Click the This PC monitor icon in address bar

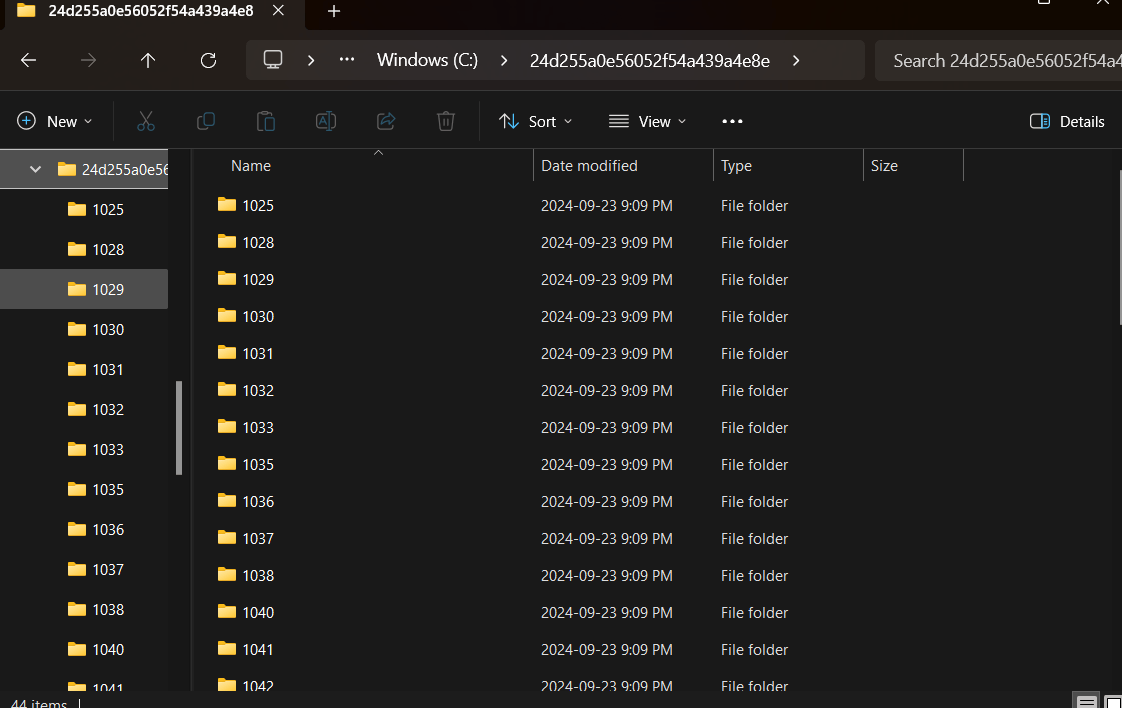pyautogui.click(x=273, y=60)
